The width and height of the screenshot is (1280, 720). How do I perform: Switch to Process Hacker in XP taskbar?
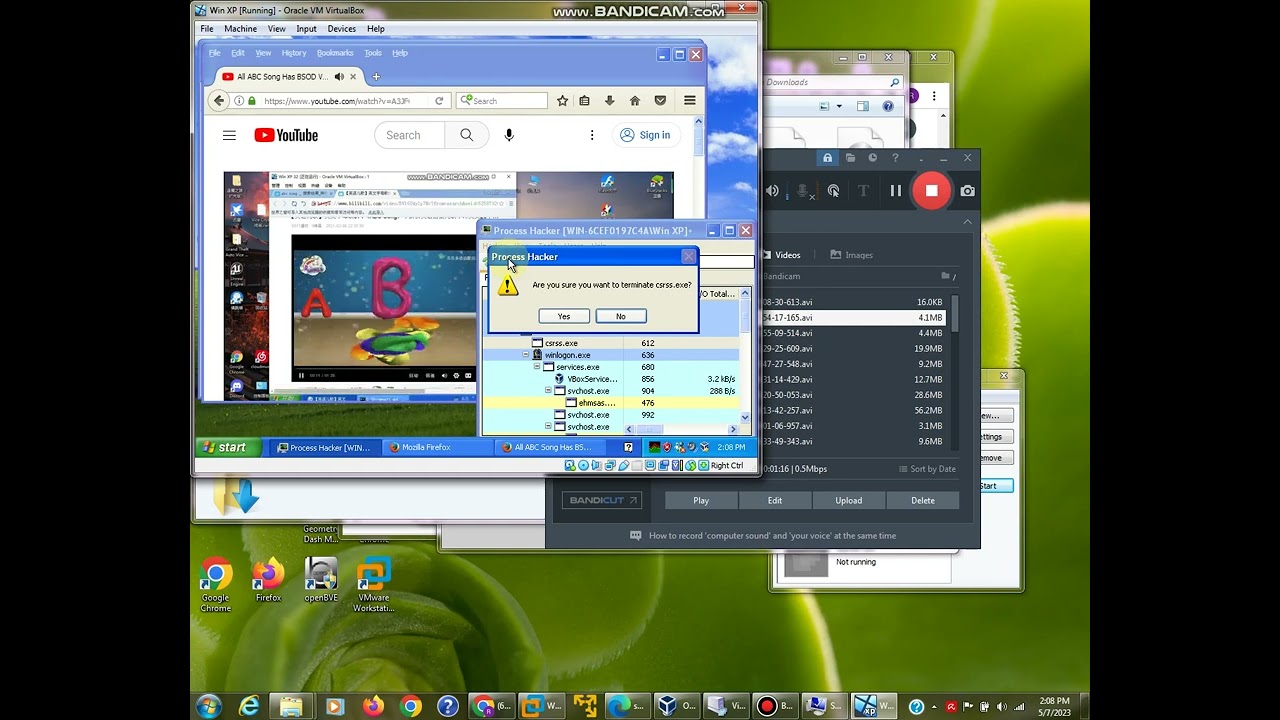[x=324, y=448]
